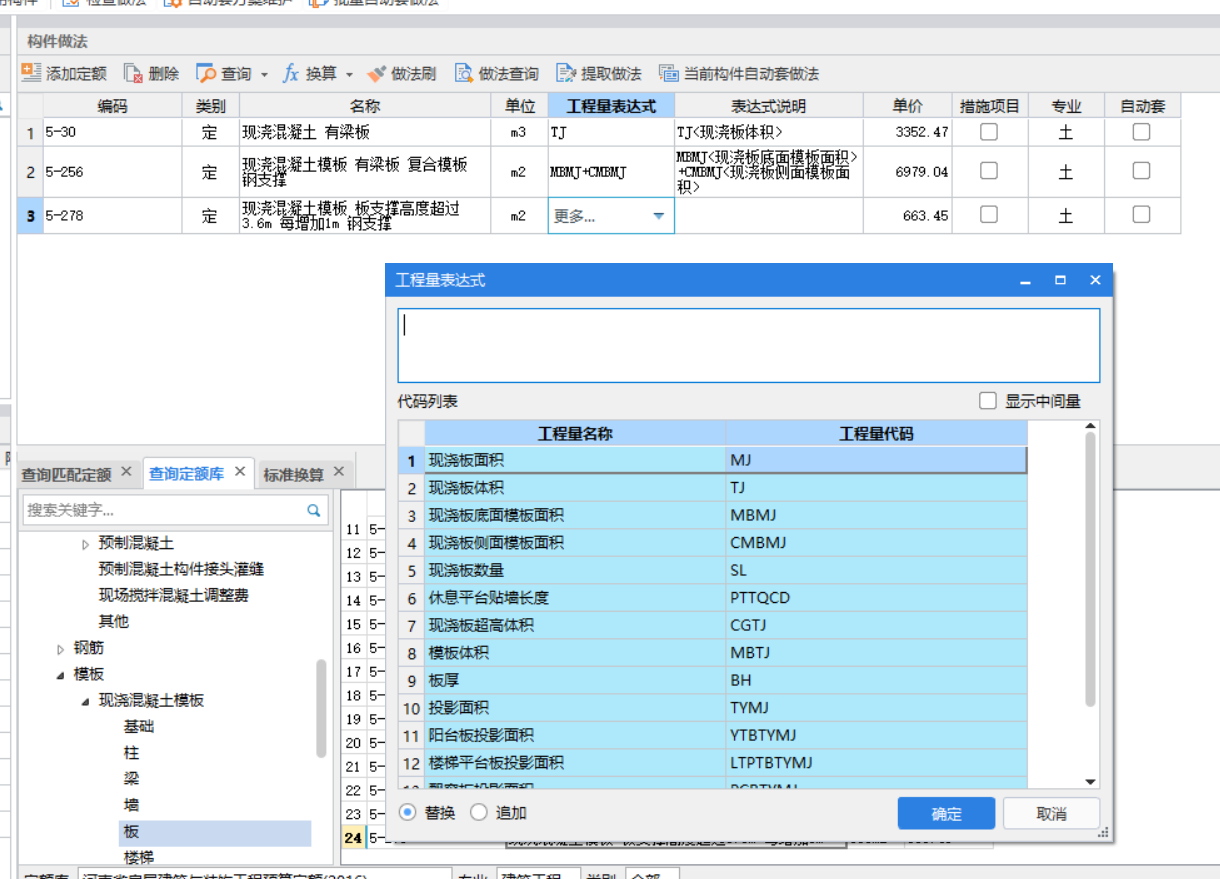Viewport: 1220px width, 879px height.
Task: Click the search magnifier in the quota library
Action: (x=314, y=510)
